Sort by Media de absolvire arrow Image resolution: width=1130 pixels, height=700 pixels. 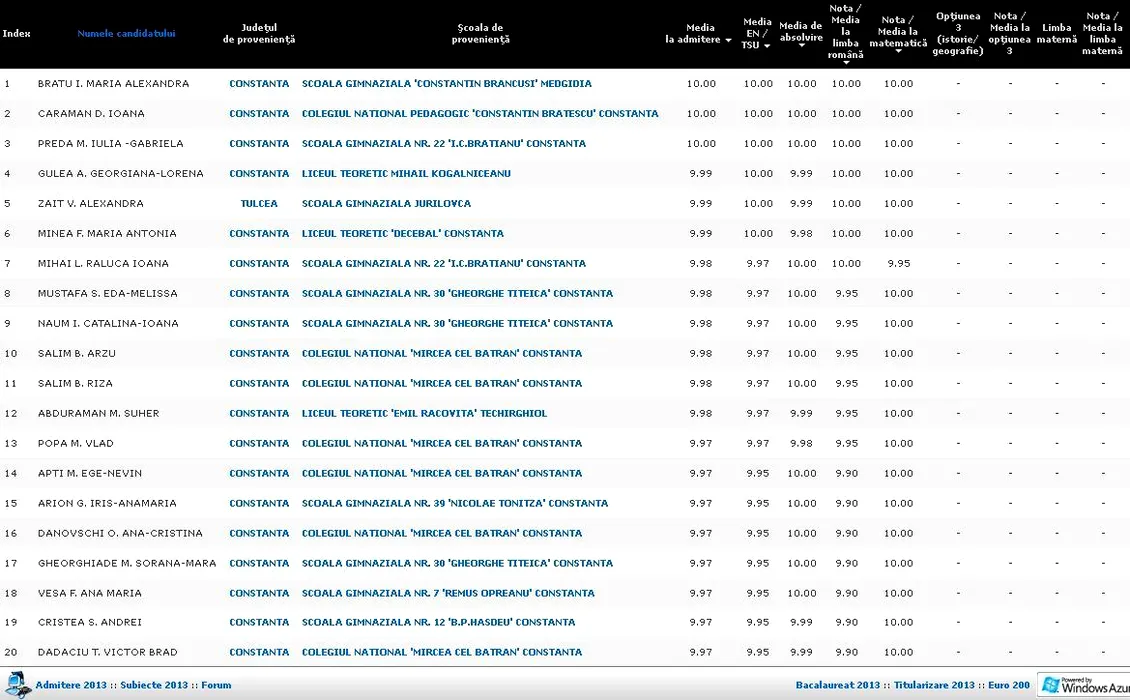click(x=801, y=46)
